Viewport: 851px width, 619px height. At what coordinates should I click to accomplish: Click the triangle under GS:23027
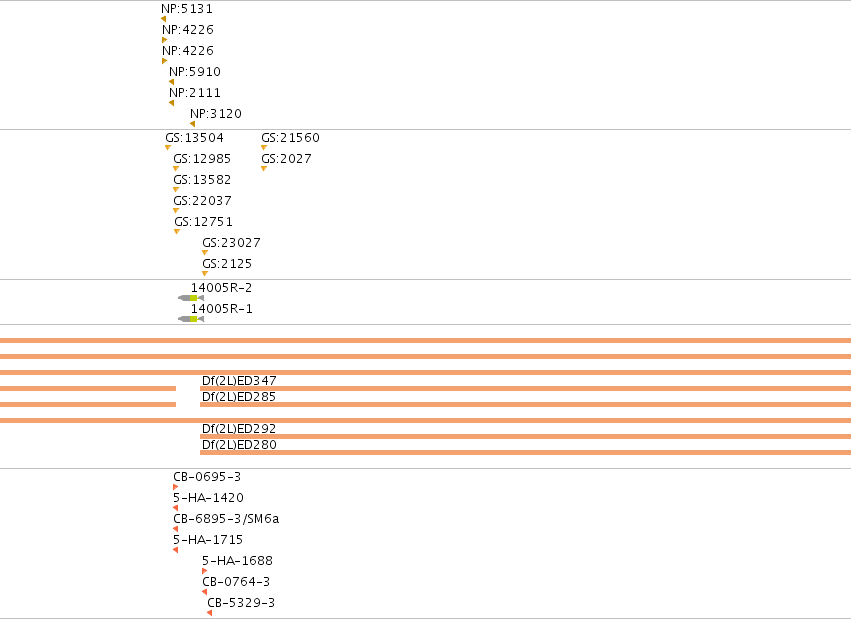pos(205,252)
